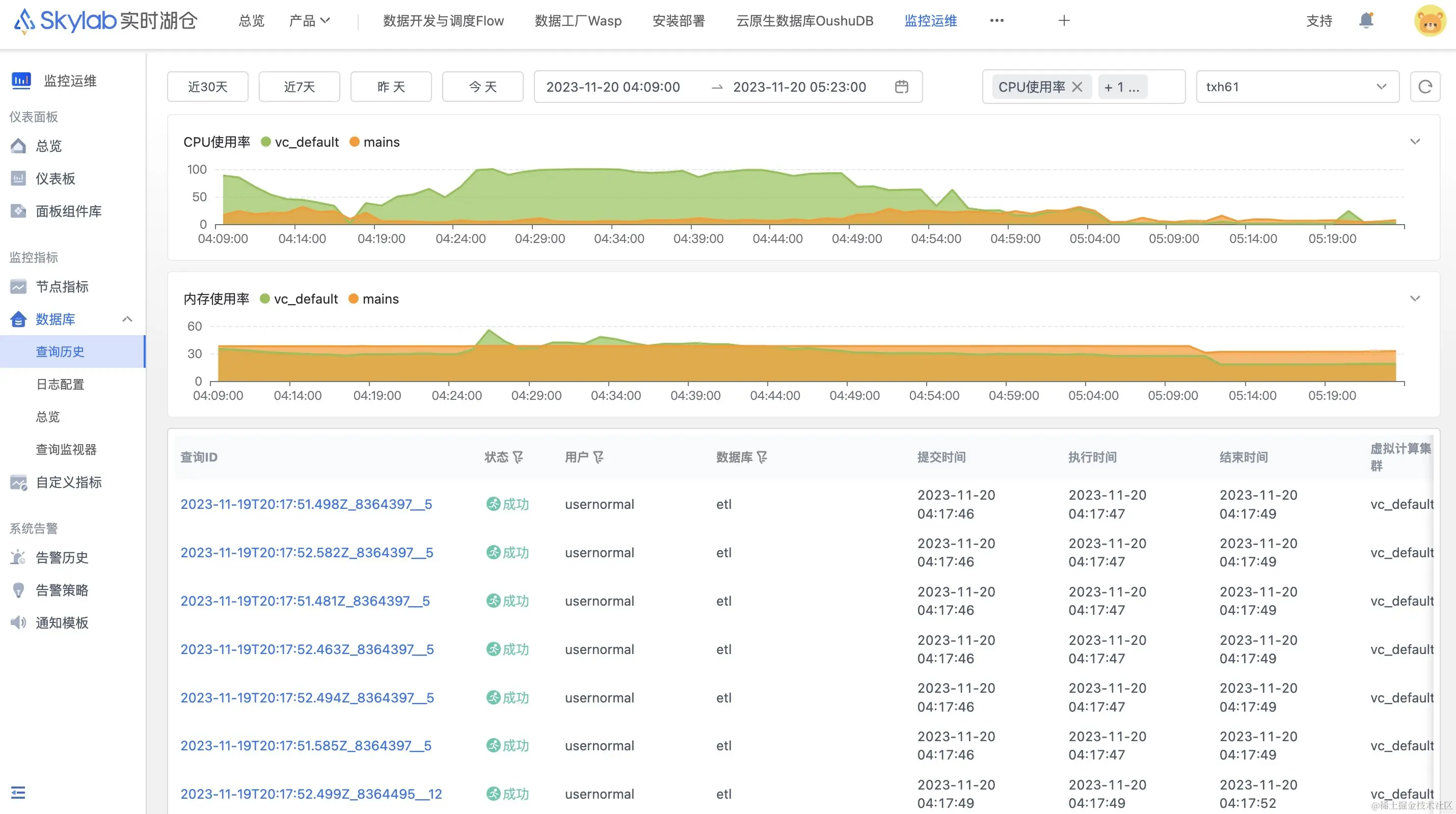Click the notification bell icon

[x=1365, y=21]
